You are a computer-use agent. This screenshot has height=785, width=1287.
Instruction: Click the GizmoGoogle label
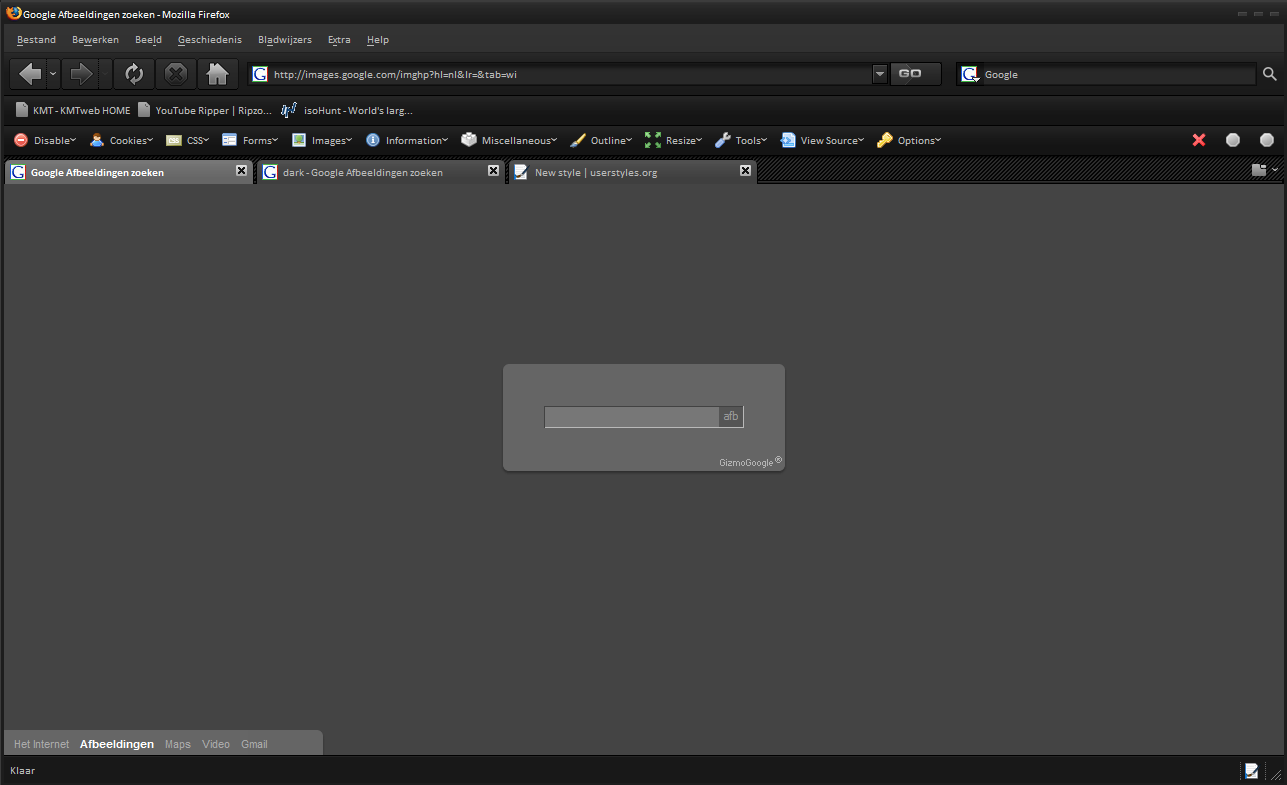pyautogui.click(x=750, y=462)
